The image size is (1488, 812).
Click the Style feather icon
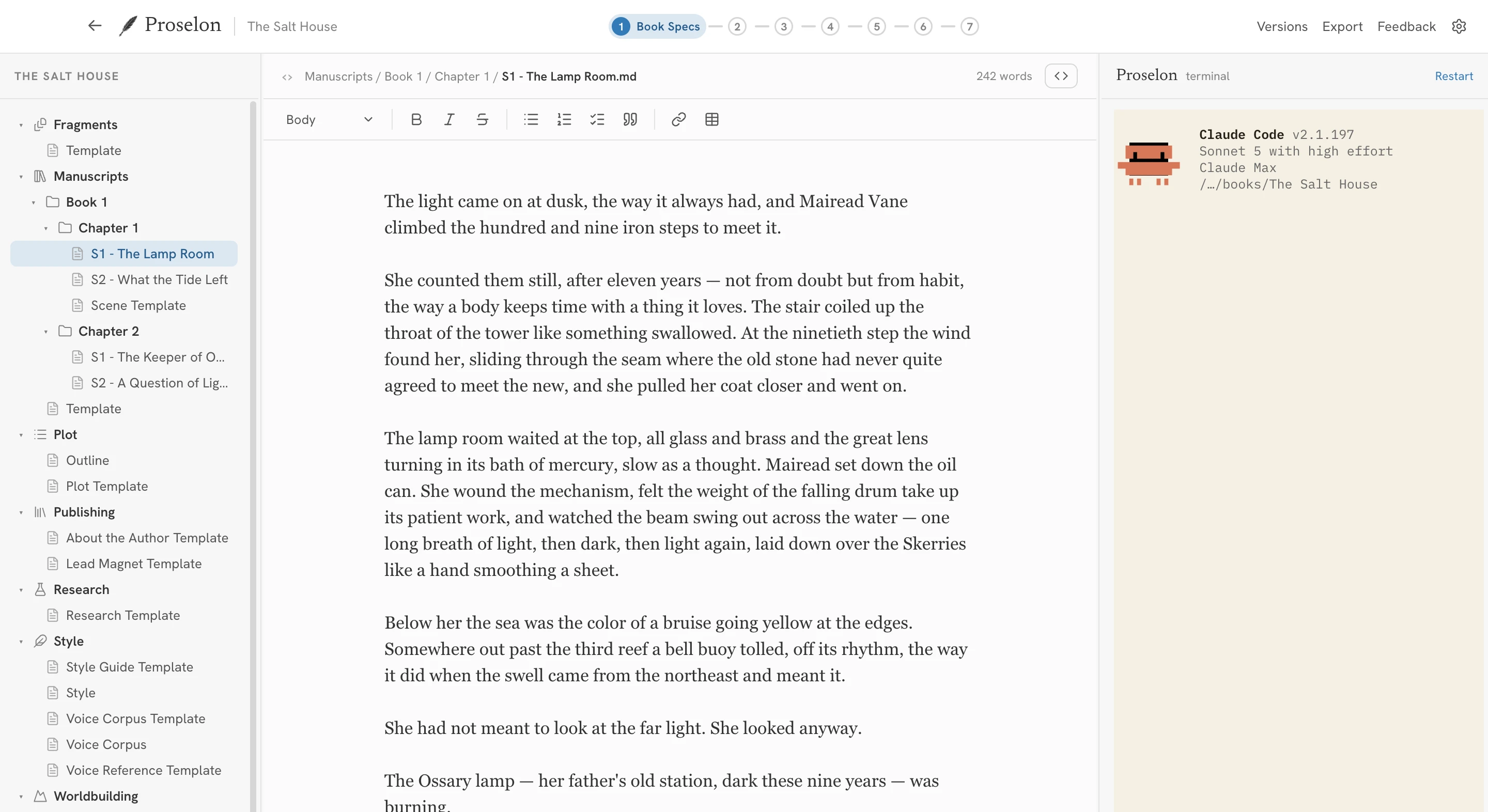40,641
